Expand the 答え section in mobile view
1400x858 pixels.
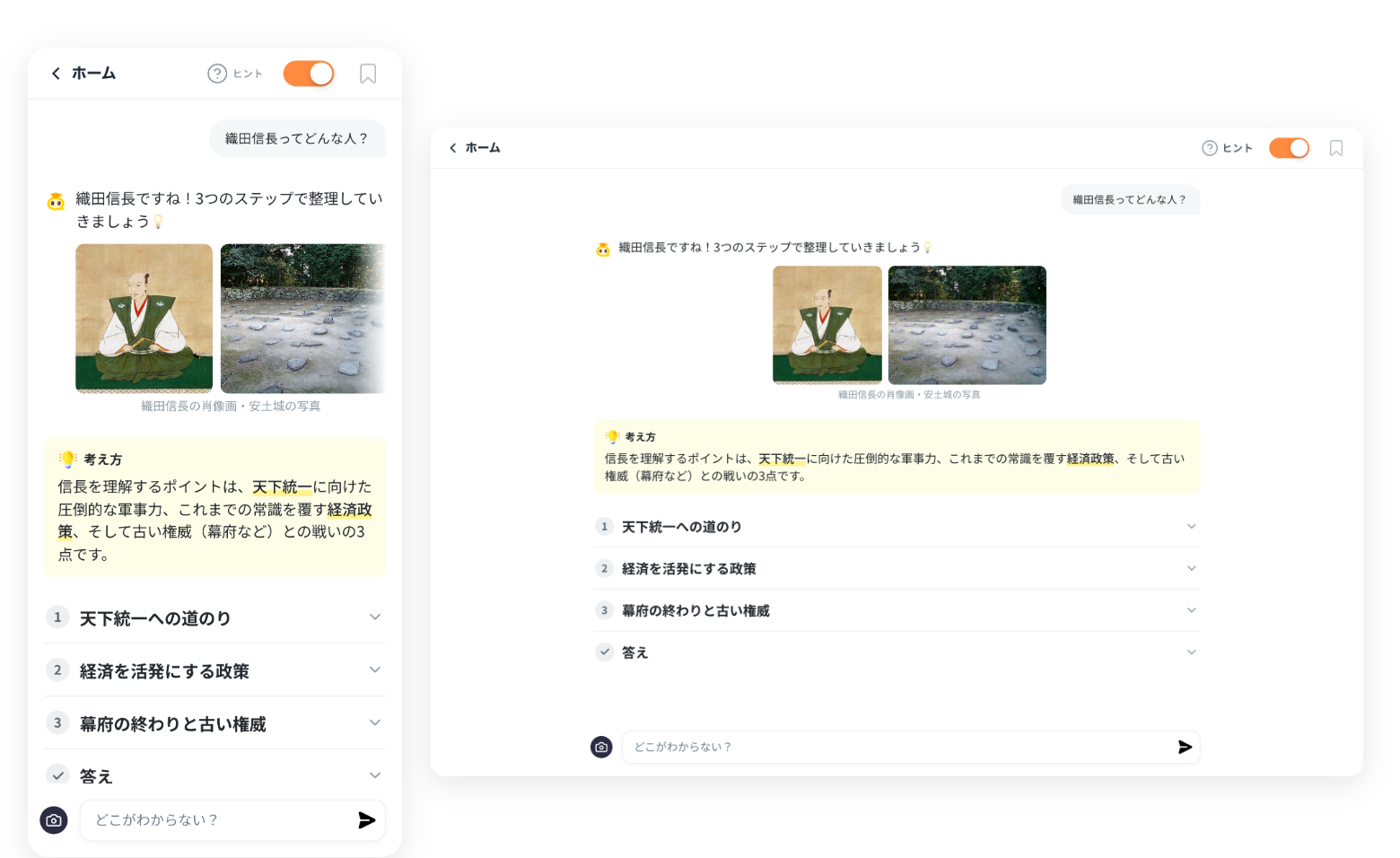(x=215, y=775)
